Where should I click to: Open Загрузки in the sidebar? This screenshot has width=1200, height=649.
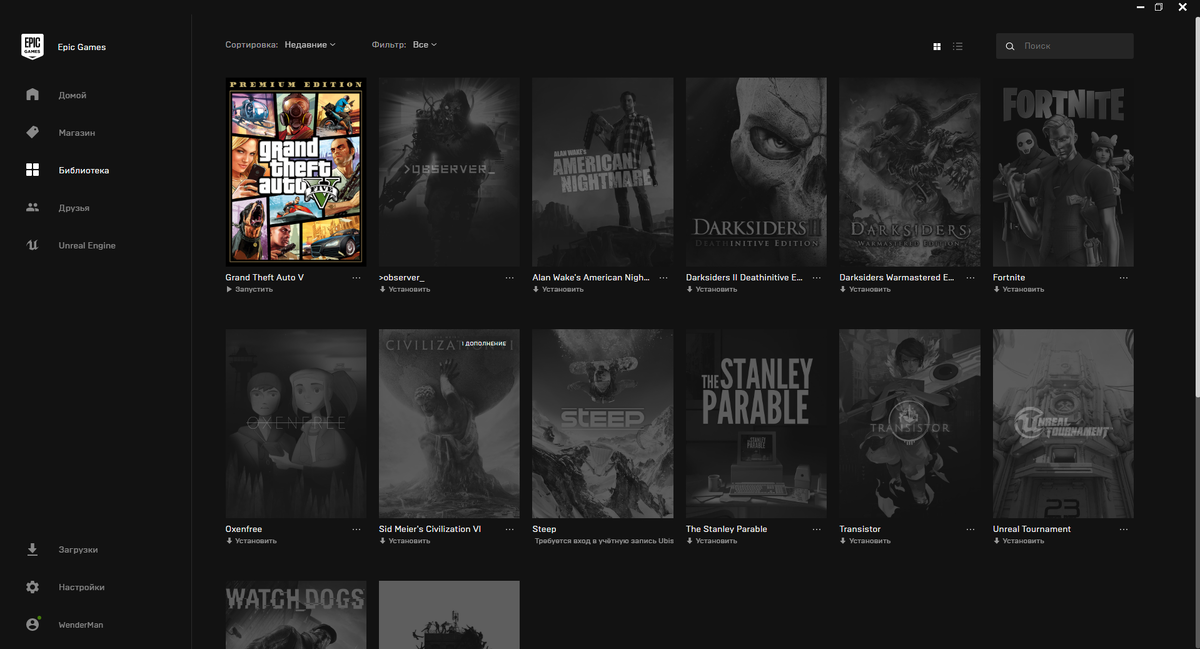78,550
